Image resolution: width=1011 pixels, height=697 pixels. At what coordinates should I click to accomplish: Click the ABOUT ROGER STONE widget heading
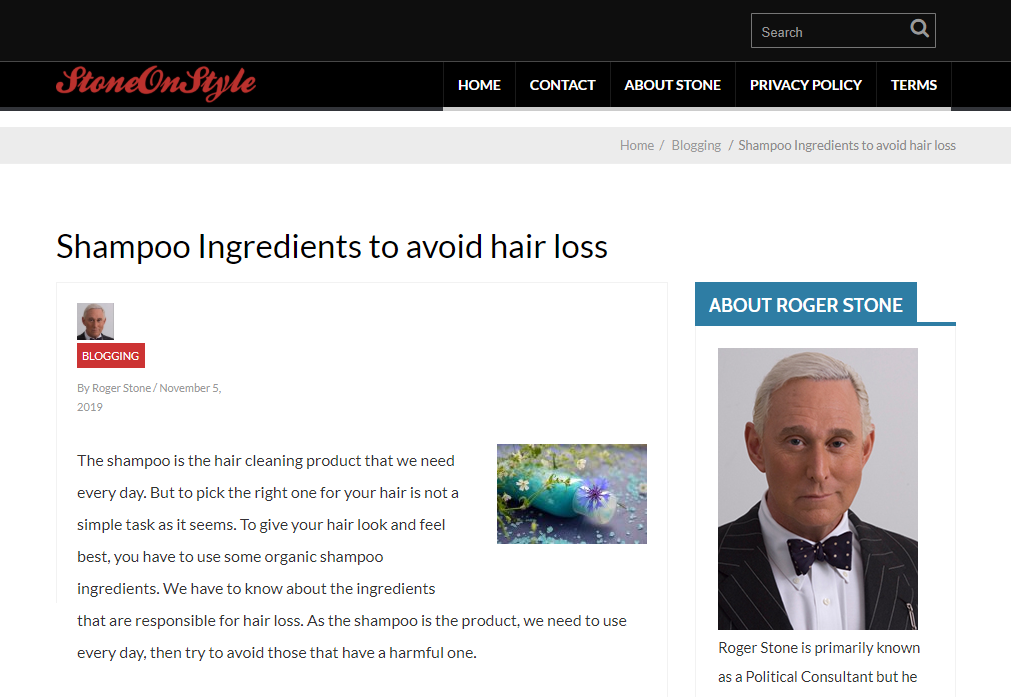806,304
